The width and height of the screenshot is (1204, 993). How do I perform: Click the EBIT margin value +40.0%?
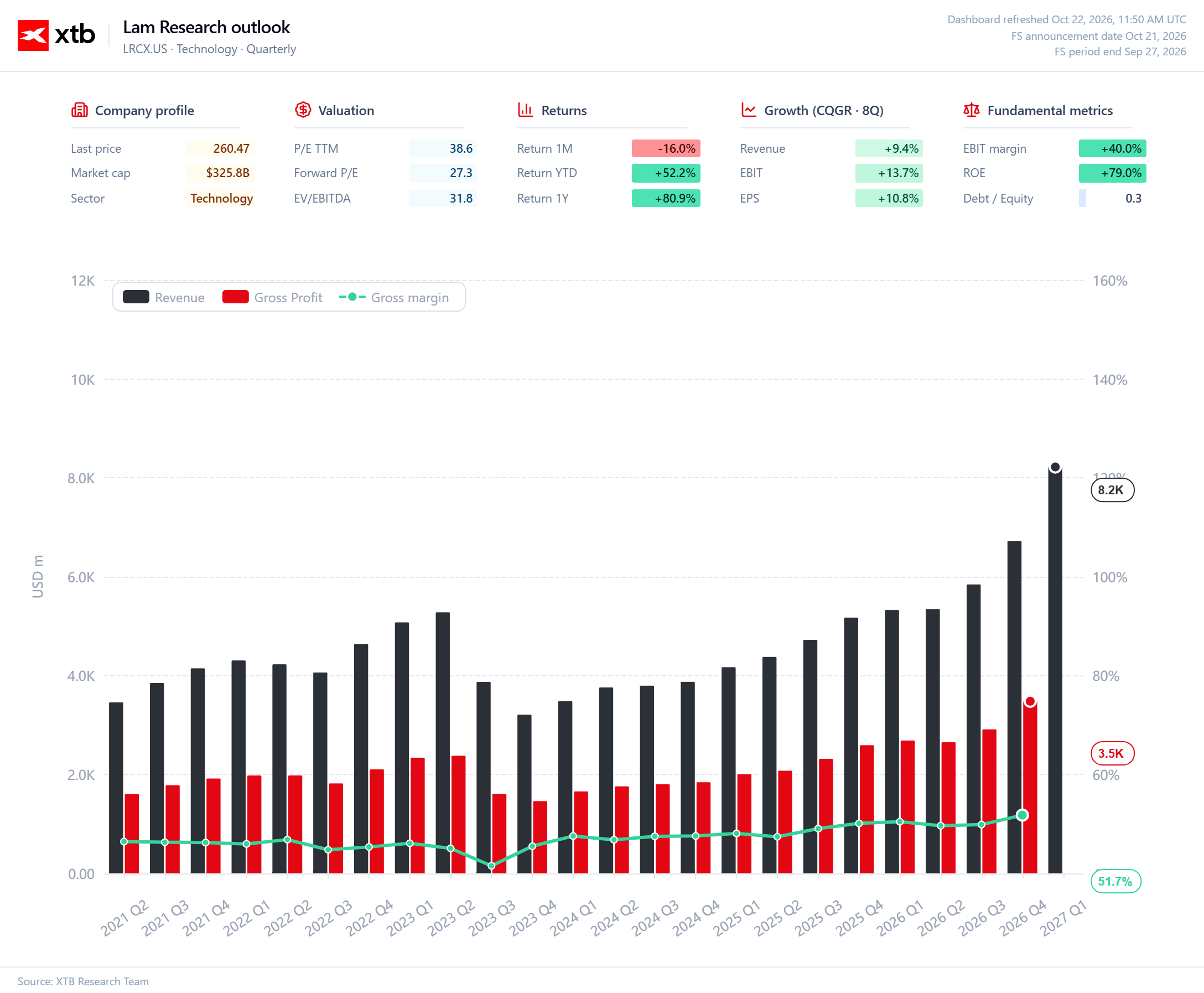click(1113, 149)
